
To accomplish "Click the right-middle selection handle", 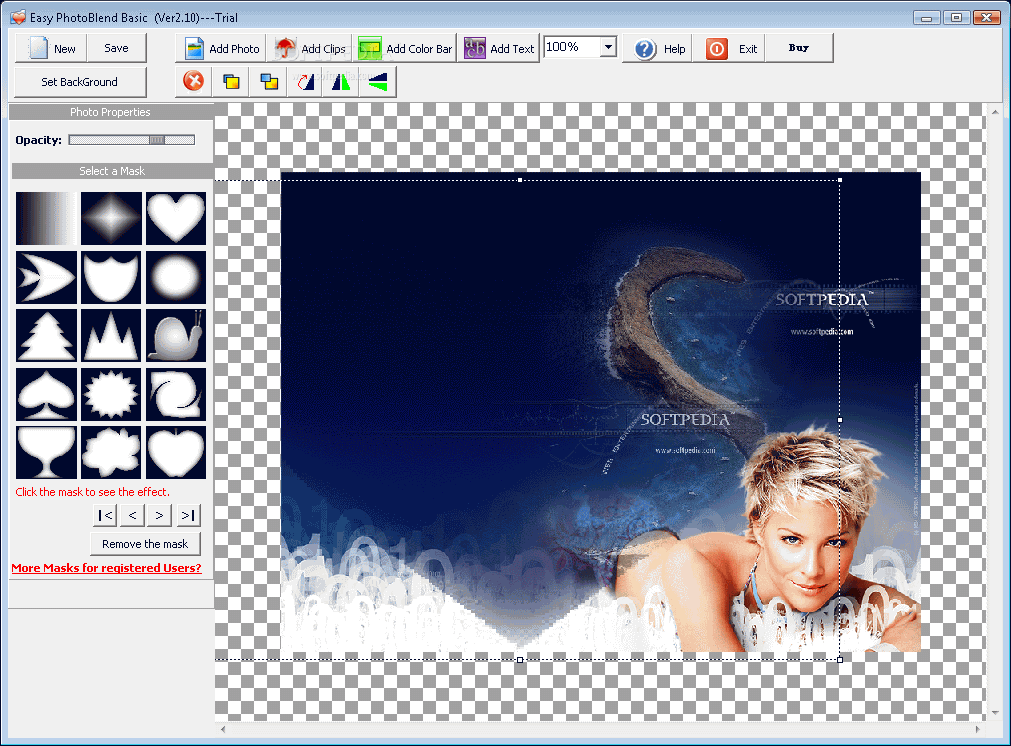I will [839, 420].
